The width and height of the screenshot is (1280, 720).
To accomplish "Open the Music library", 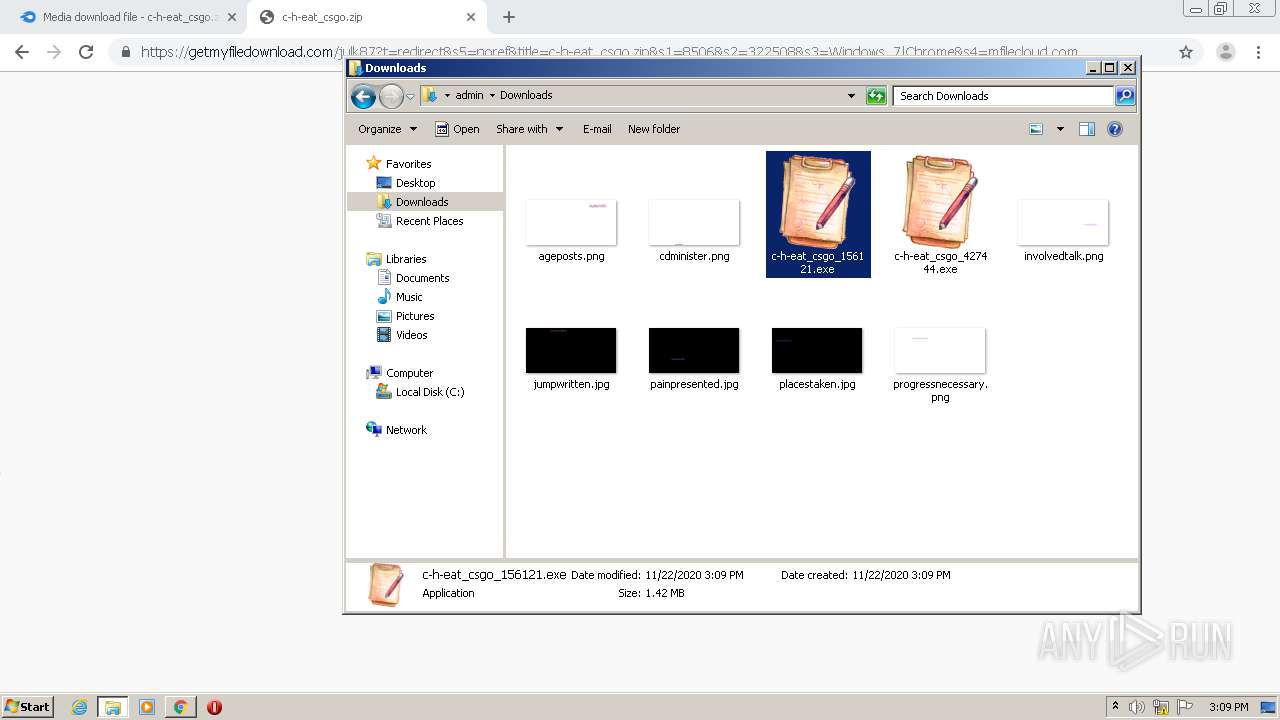I will 409,297.
